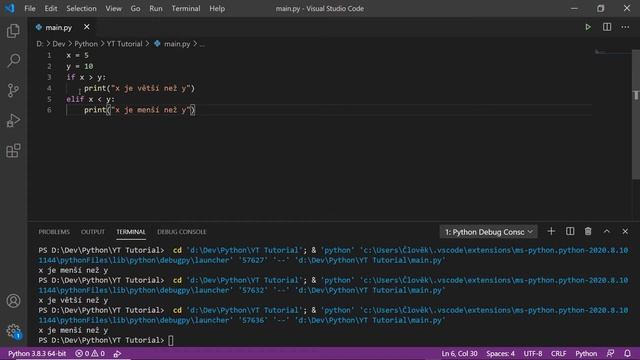The image size is (640, 360).
Task: Click terminal output 'x je větší než y'
Action: 73,300
